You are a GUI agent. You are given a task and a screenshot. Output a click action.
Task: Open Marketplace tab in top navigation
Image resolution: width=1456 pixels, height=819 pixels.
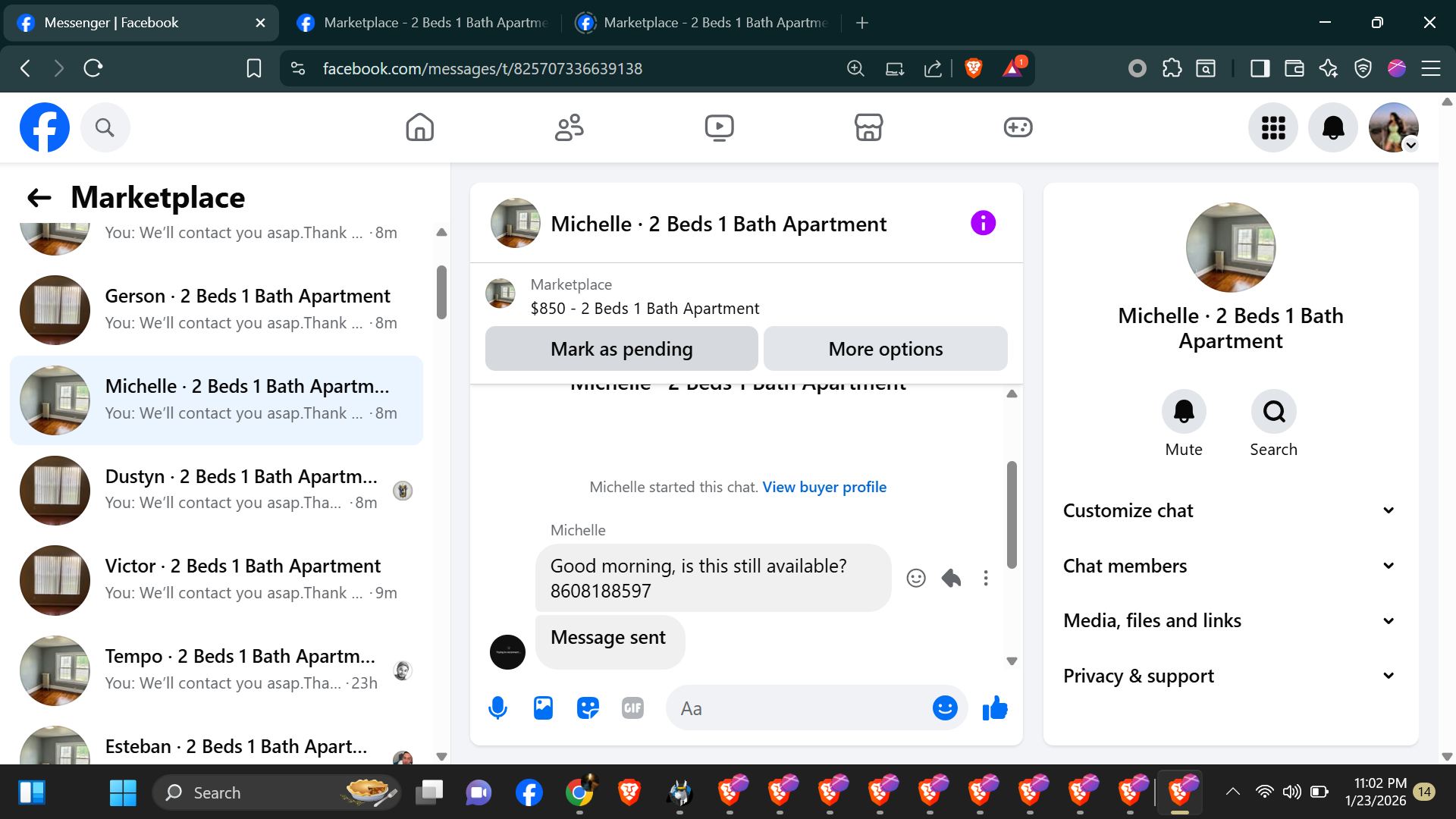click(x=868, y=127)
